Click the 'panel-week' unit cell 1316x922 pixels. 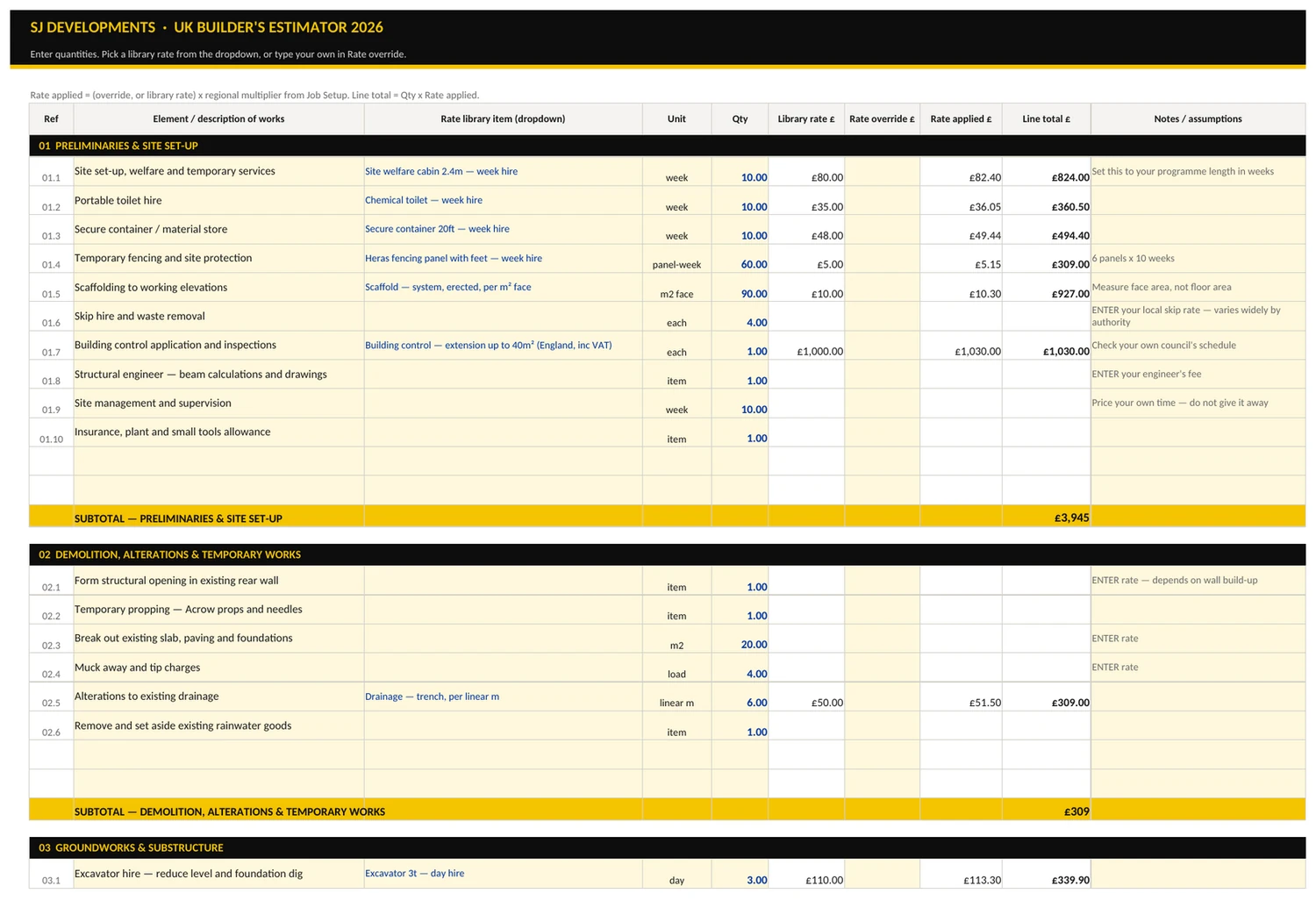676,259
